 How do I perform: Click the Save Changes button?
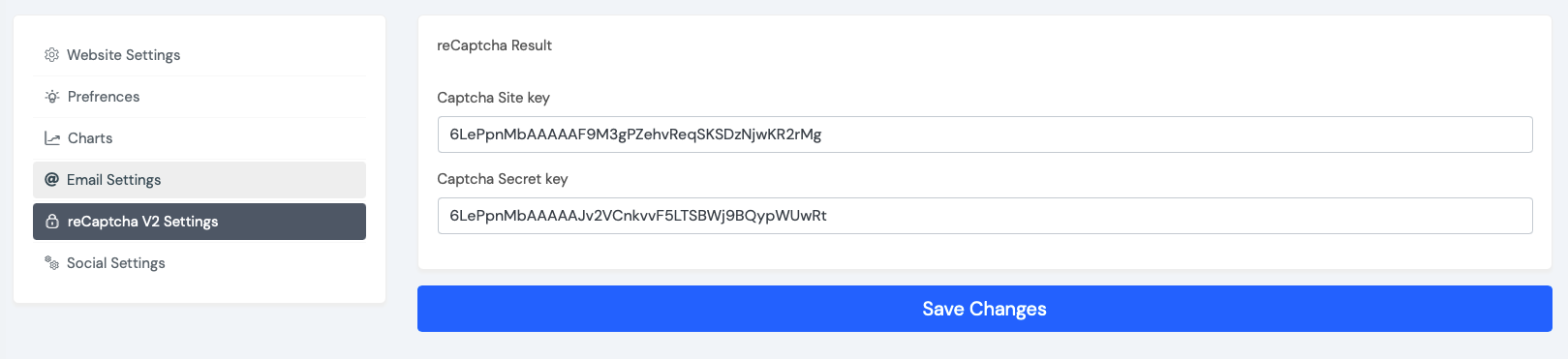984,309
